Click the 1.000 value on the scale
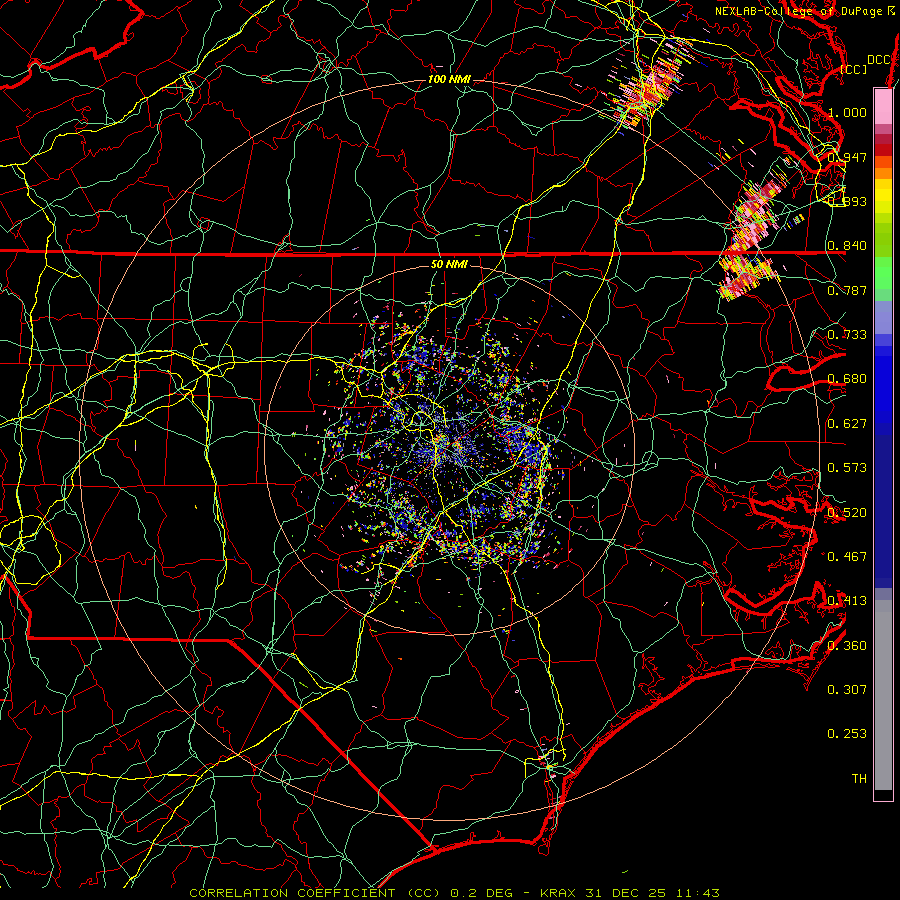Screen dimensions: 900x900 (x=847, y=112)
